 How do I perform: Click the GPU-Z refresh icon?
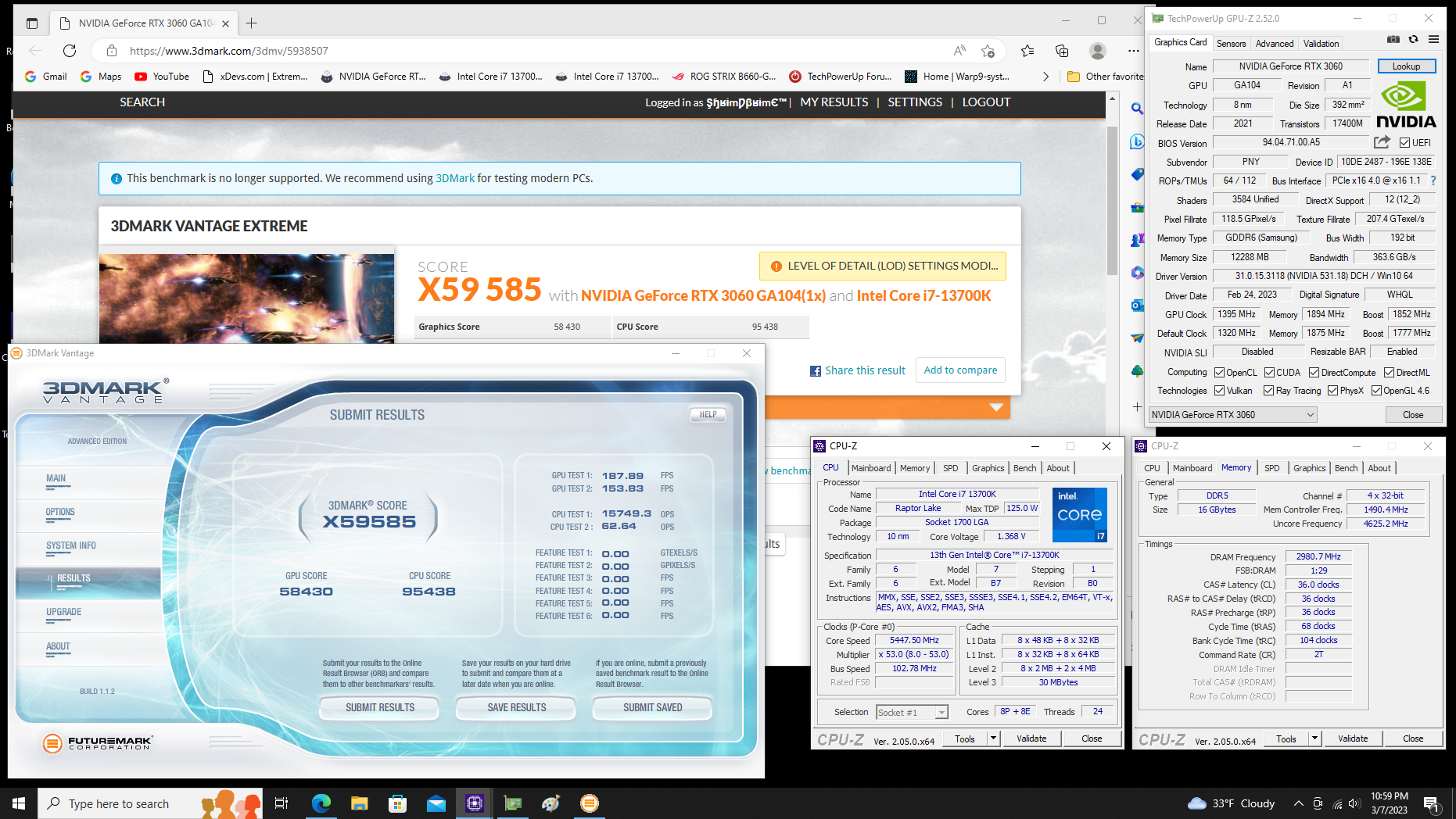pyautogui.click(x=1413, y=39)
